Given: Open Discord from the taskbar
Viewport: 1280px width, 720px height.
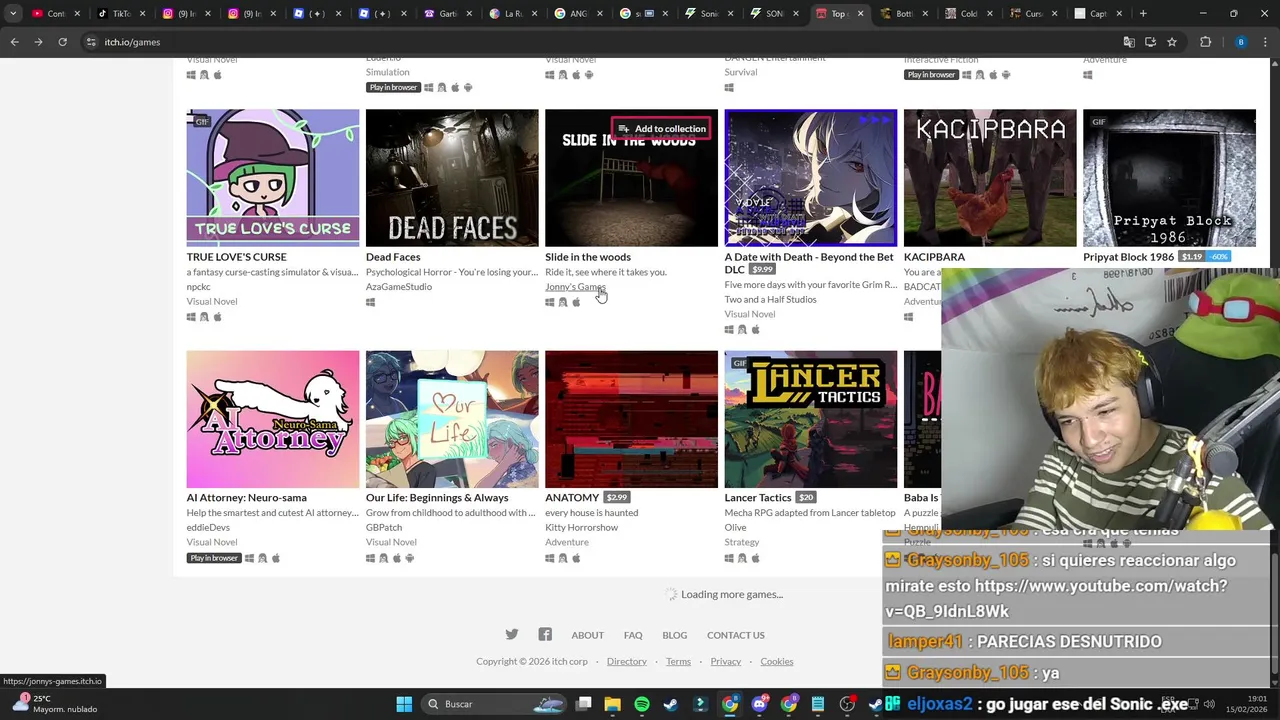Looking at the screenshot, I should click(x=759, y=704).
